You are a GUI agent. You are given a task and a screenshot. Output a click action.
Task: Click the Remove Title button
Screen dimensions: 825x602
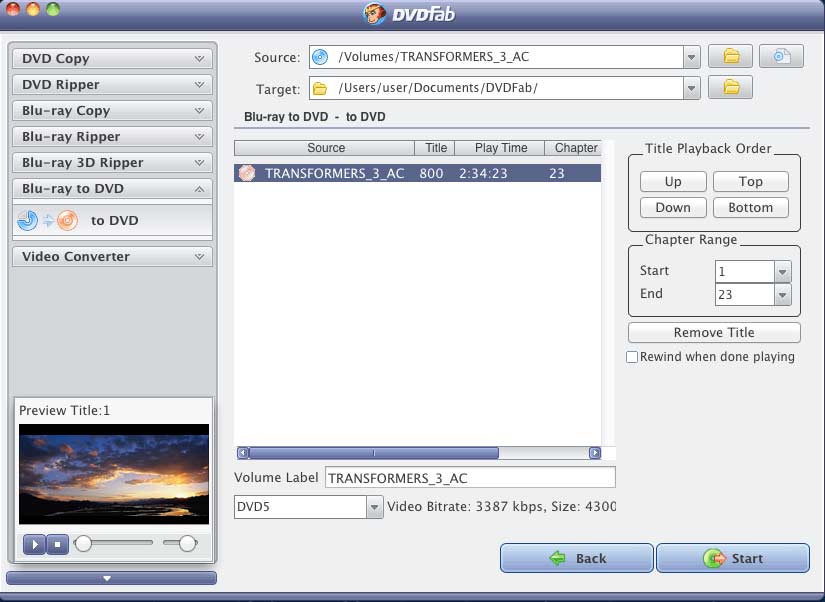(x=714, y=333)
